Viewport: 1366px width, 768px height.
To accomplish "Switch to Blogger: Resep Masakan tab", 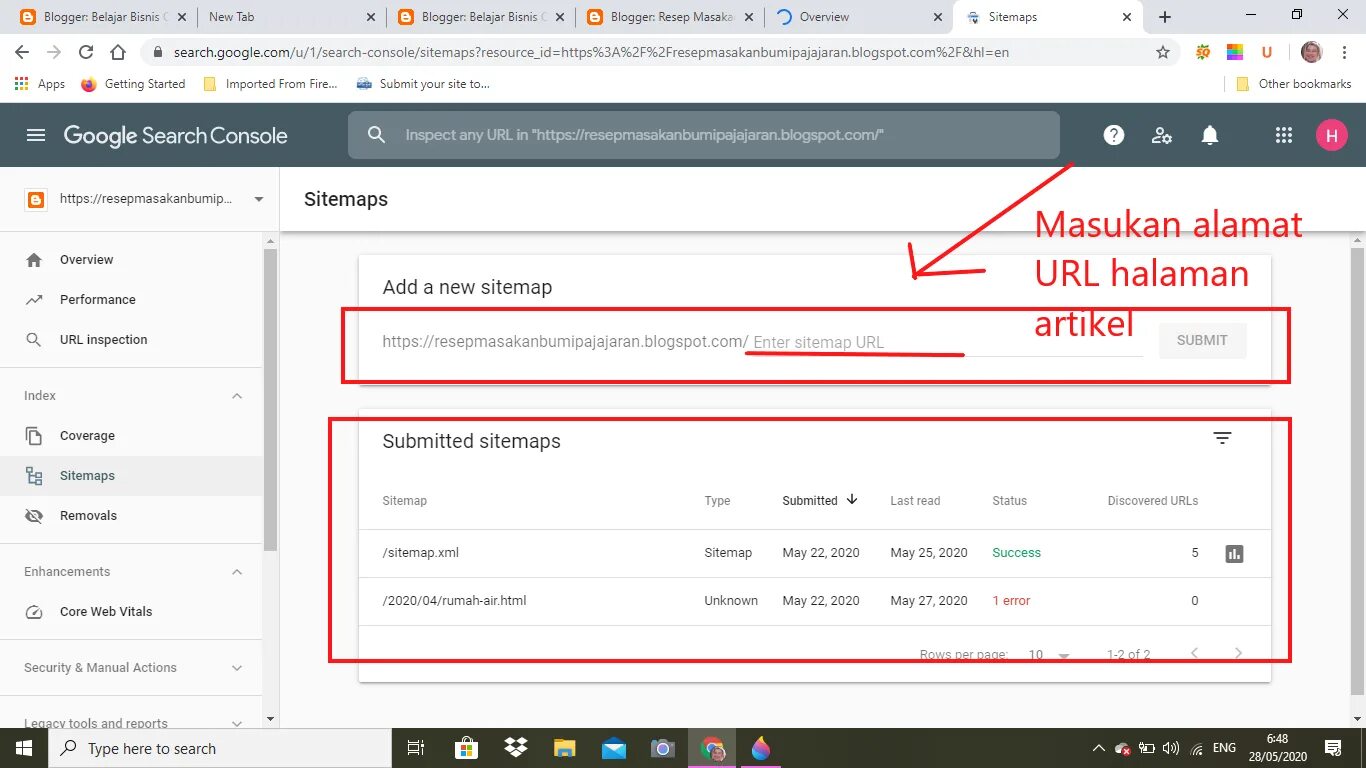I will click(x=669, y=17).
